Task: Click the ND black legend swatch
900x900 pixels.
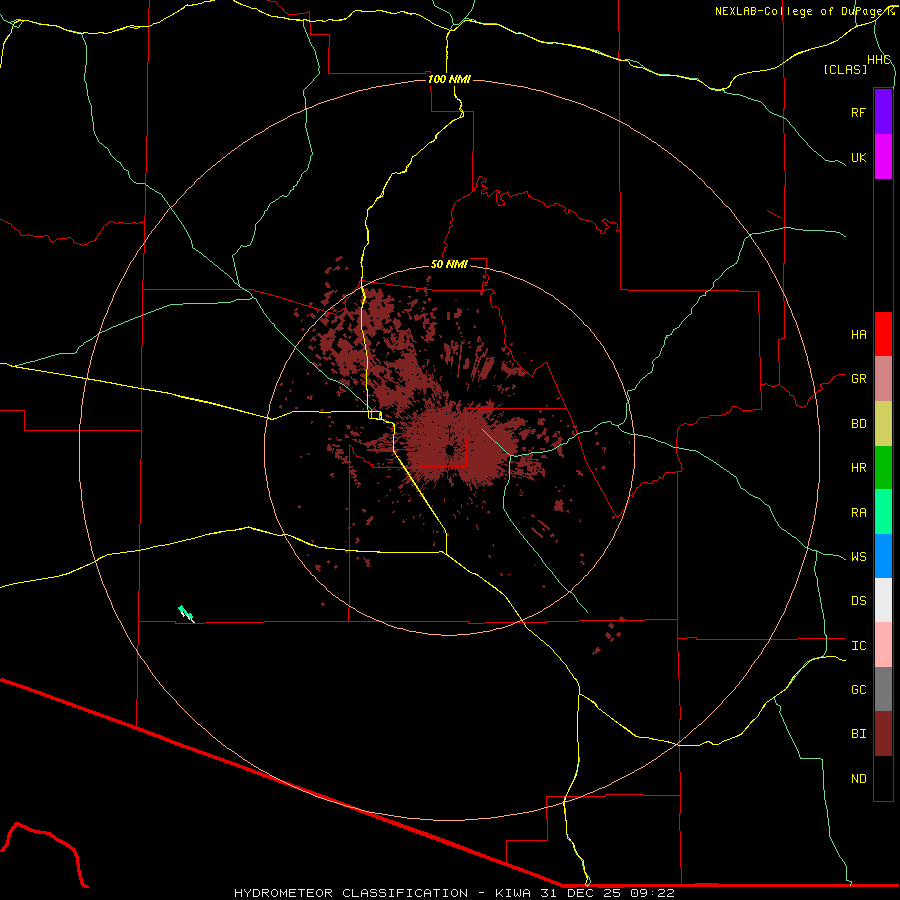Action: click(x=883, y=778)
